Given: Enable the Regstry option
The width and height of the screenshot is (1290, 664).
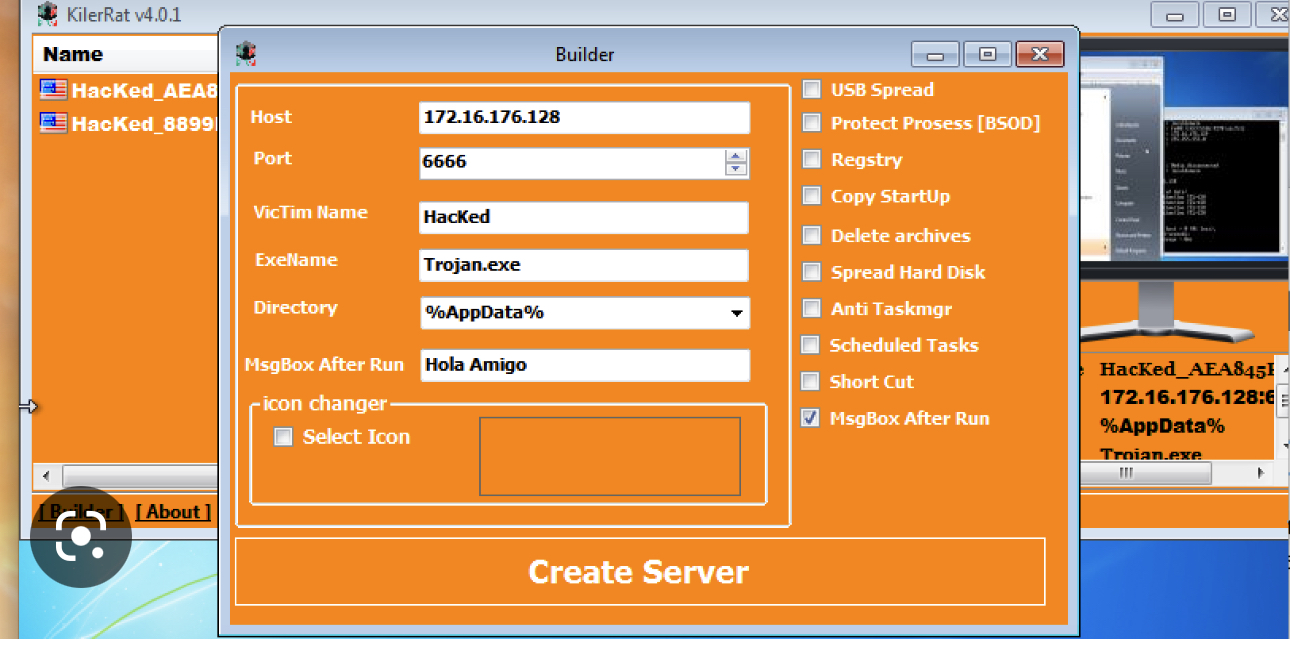Looking at the screenshot, I should [x=811, y=159].
